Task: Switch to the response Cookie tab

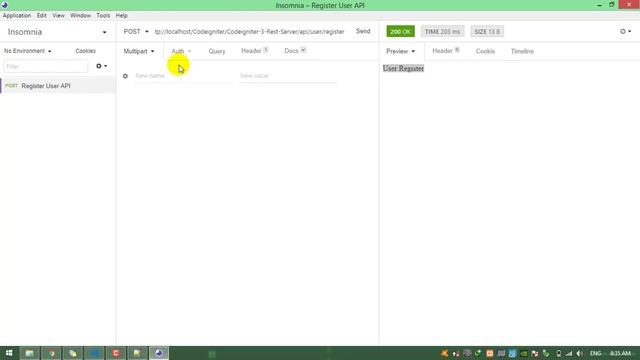Action: click(485, 51)
